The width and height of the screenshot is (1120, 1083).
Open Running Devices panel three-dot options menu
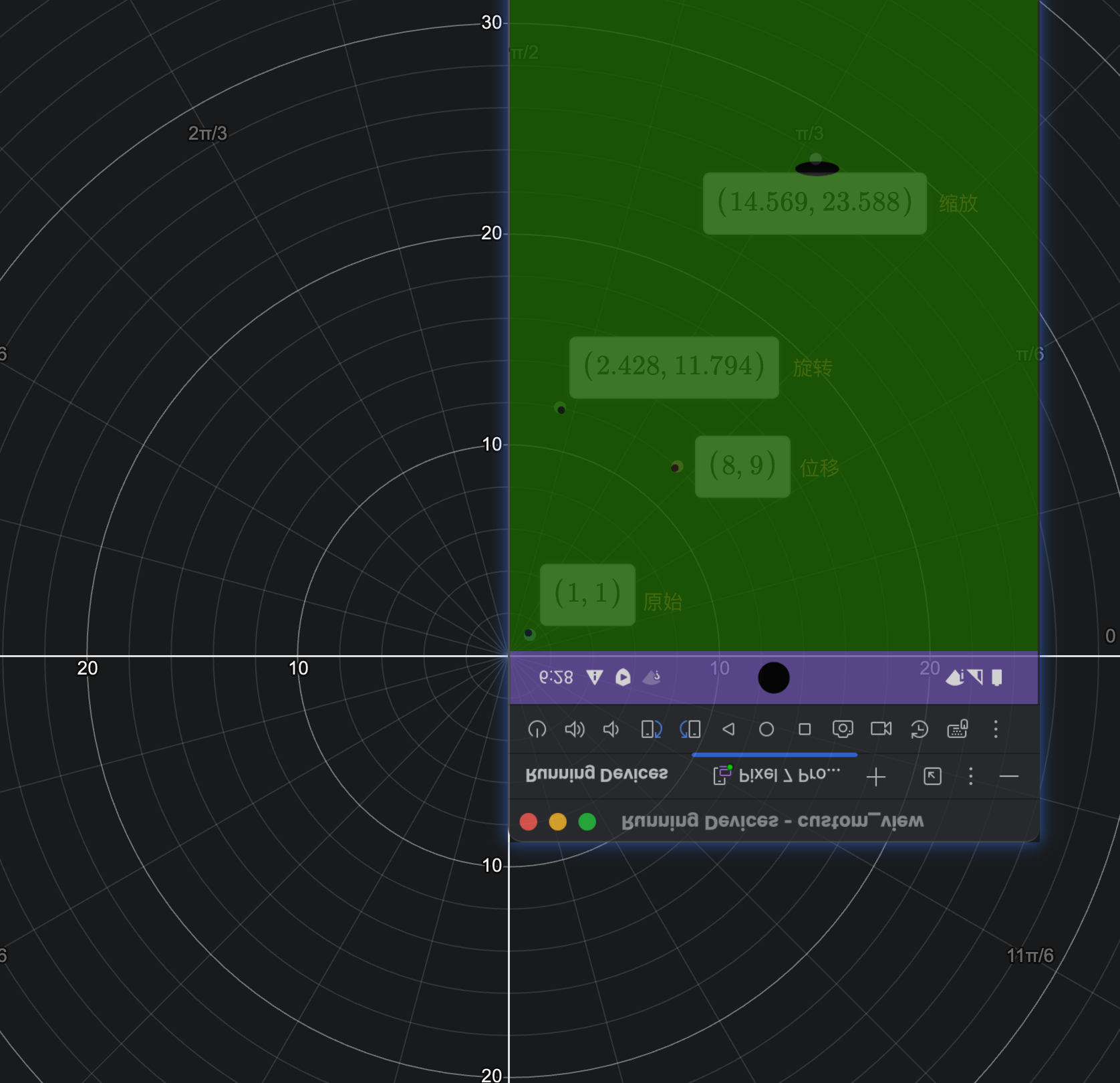pos(971,776)
